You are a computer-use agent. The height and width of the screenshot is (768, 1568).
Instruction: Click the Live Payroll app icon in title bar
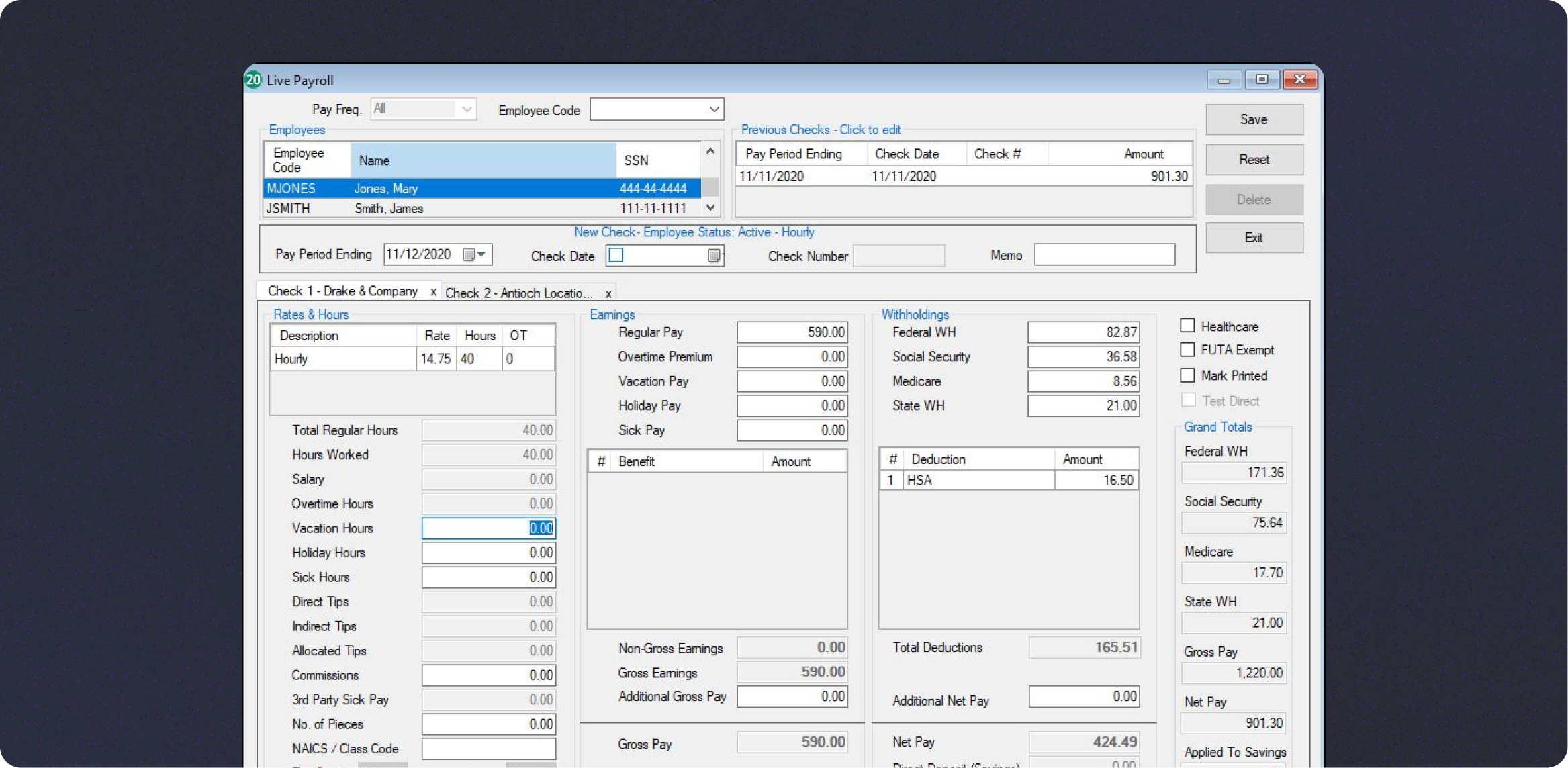[253, 80]
